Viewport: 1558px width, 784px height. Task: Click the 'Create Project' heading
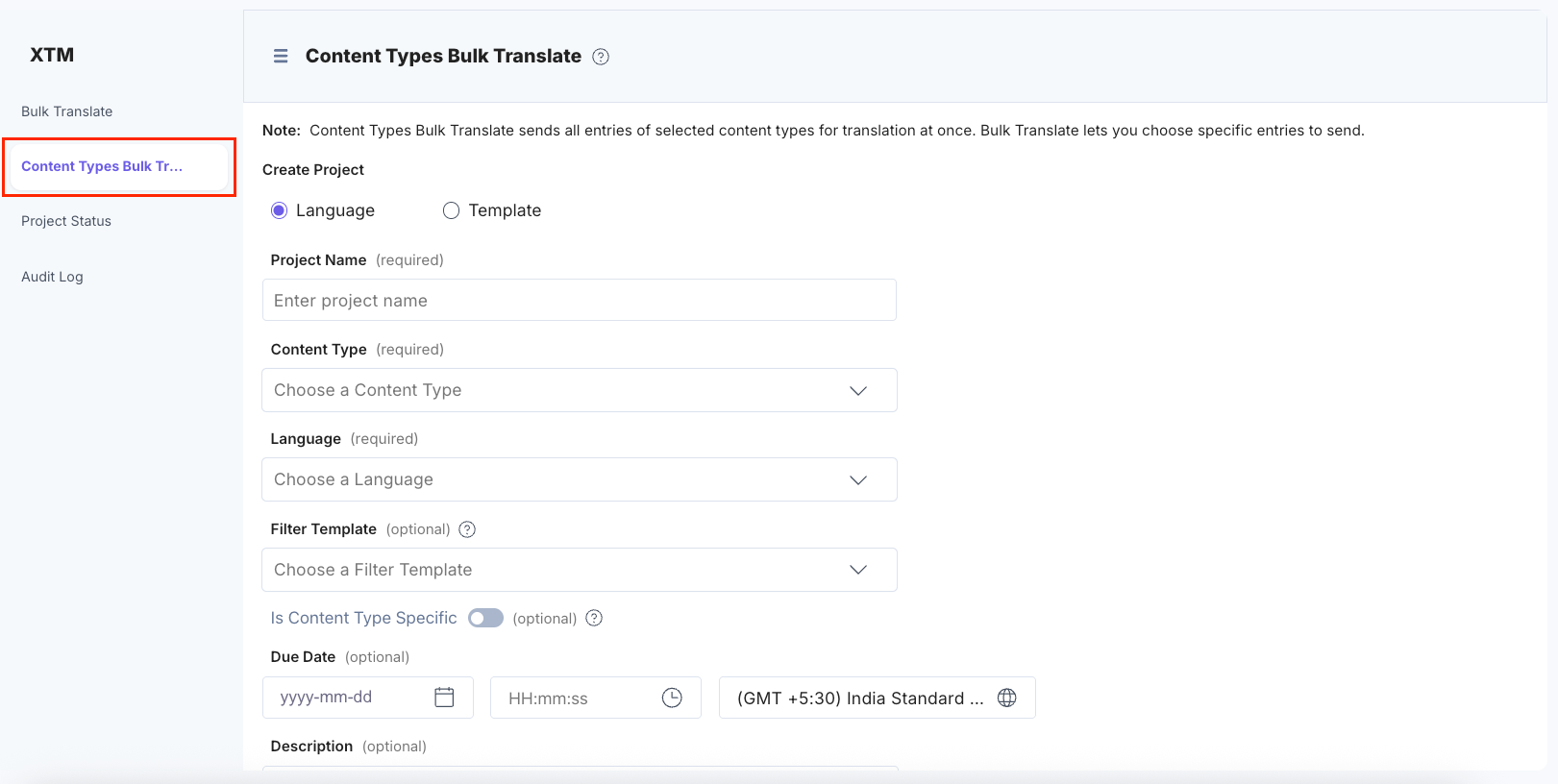coord(313,170)
